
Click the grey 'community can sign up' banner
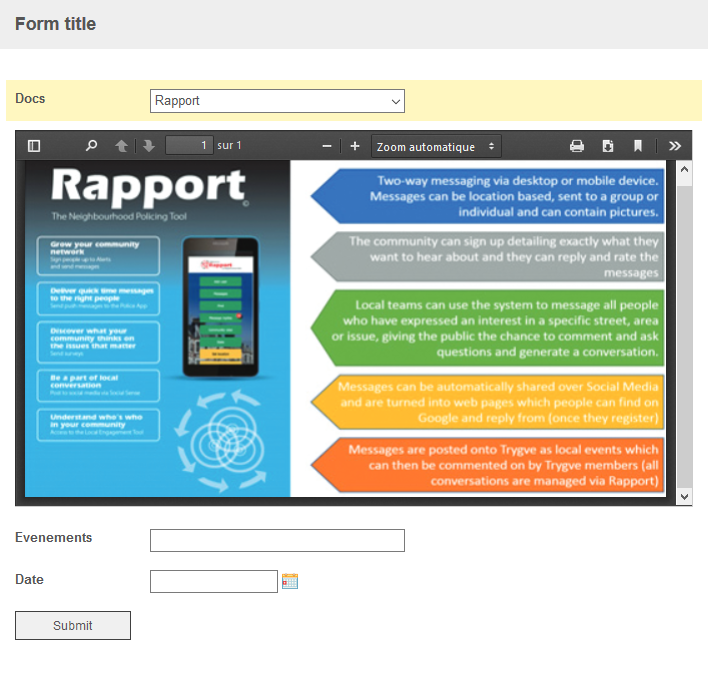tap(488, 257)
